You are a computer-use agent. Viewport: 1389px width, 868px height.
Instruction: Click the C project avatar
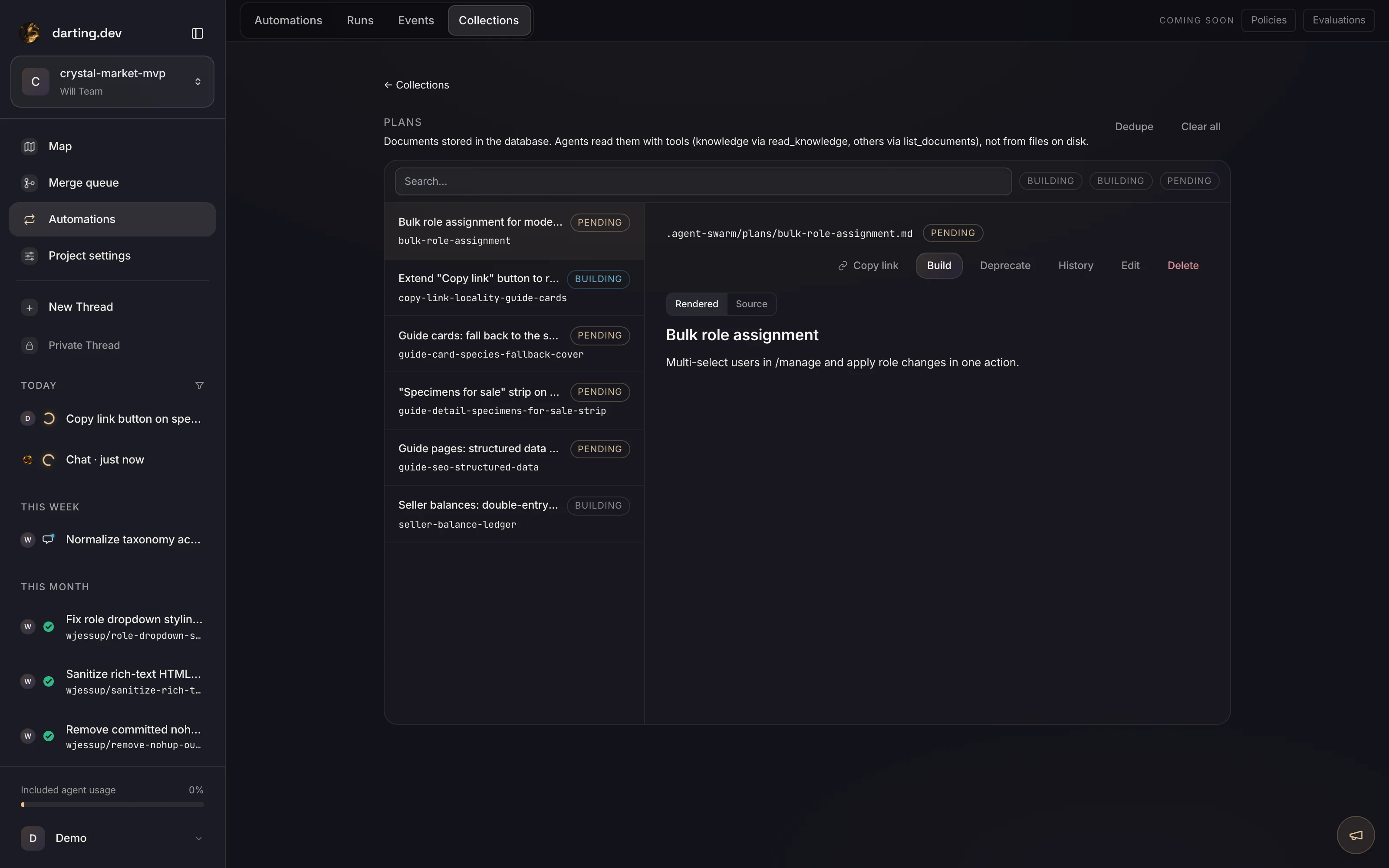(x=36, y=82)
